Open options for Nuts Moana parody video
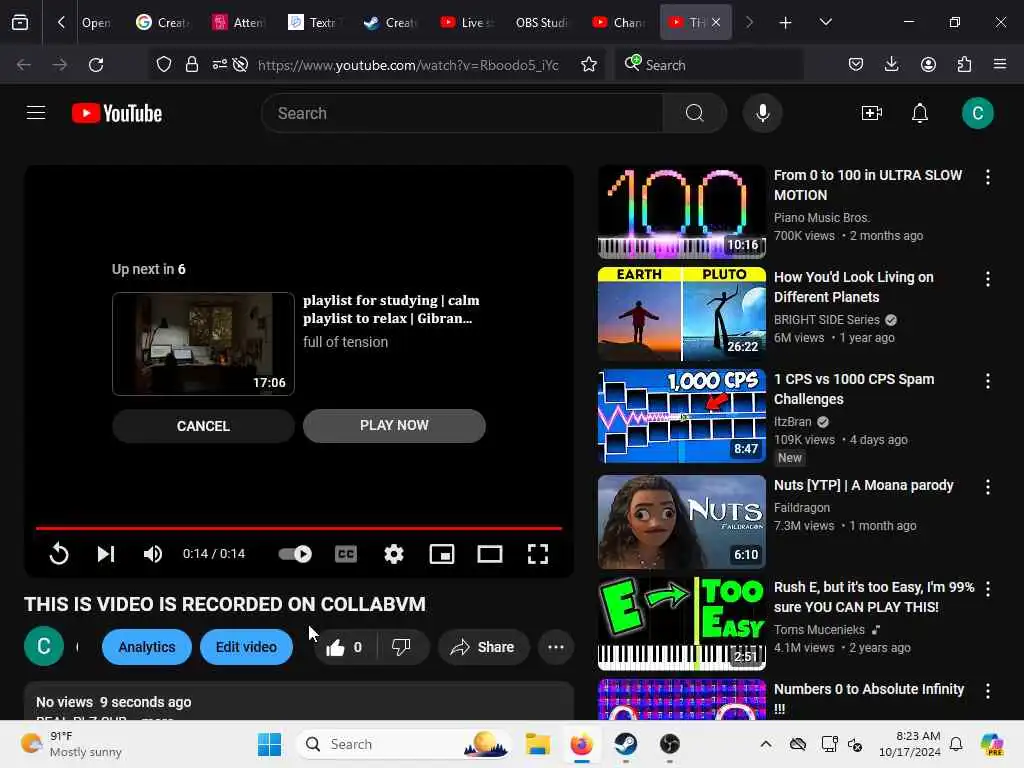Screen dimensions: 1024x768 point(987,487)
